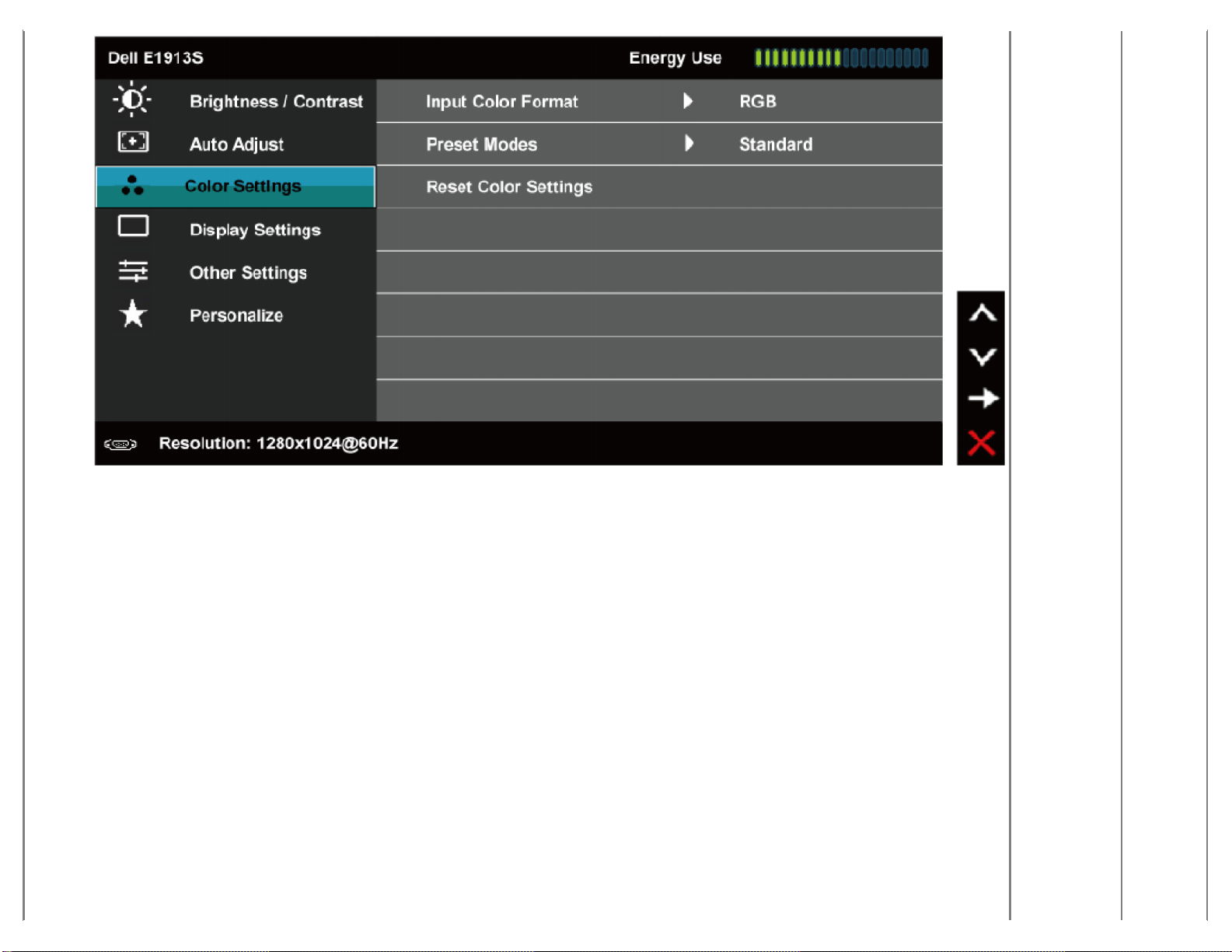Choose Reset Color Settings option
Image resolution: width=1232 pixels, height=952 pixels.
[509, 187]
